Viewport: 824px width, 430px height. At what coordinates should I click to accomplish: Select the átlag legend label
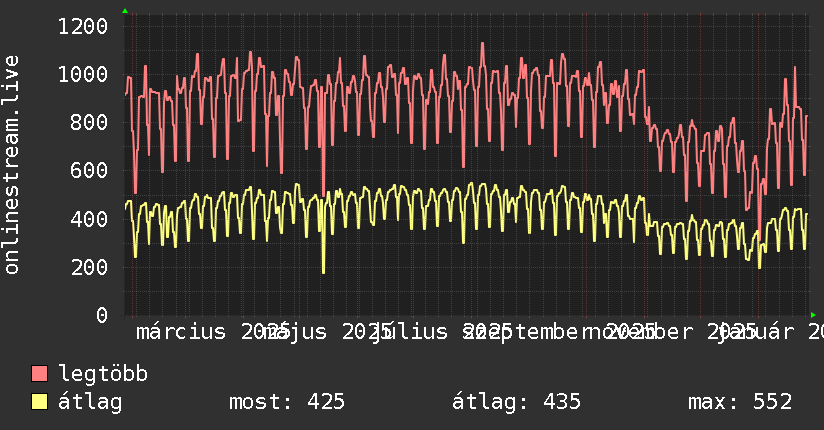[x=90, y=402]
